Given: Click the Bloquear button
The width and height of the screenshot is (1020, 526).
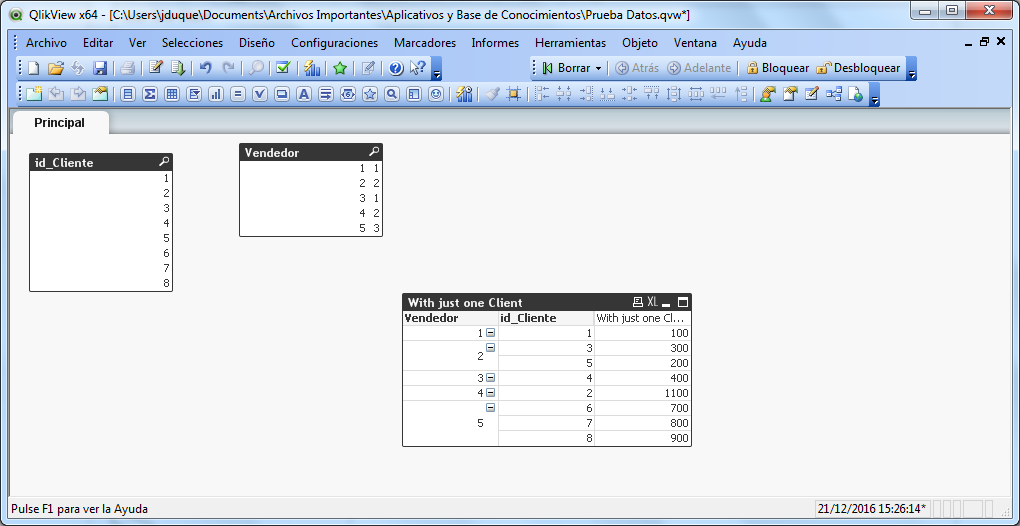Looking at the screenshot, I should (x=777, y=68).
